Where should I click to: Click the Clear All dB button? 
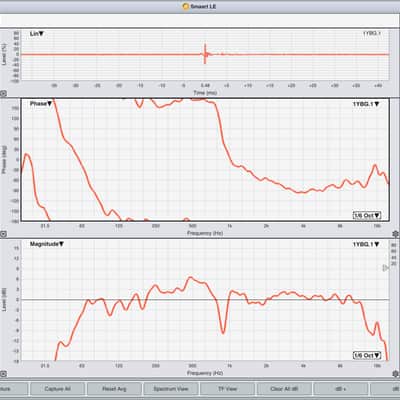(284, 389)
